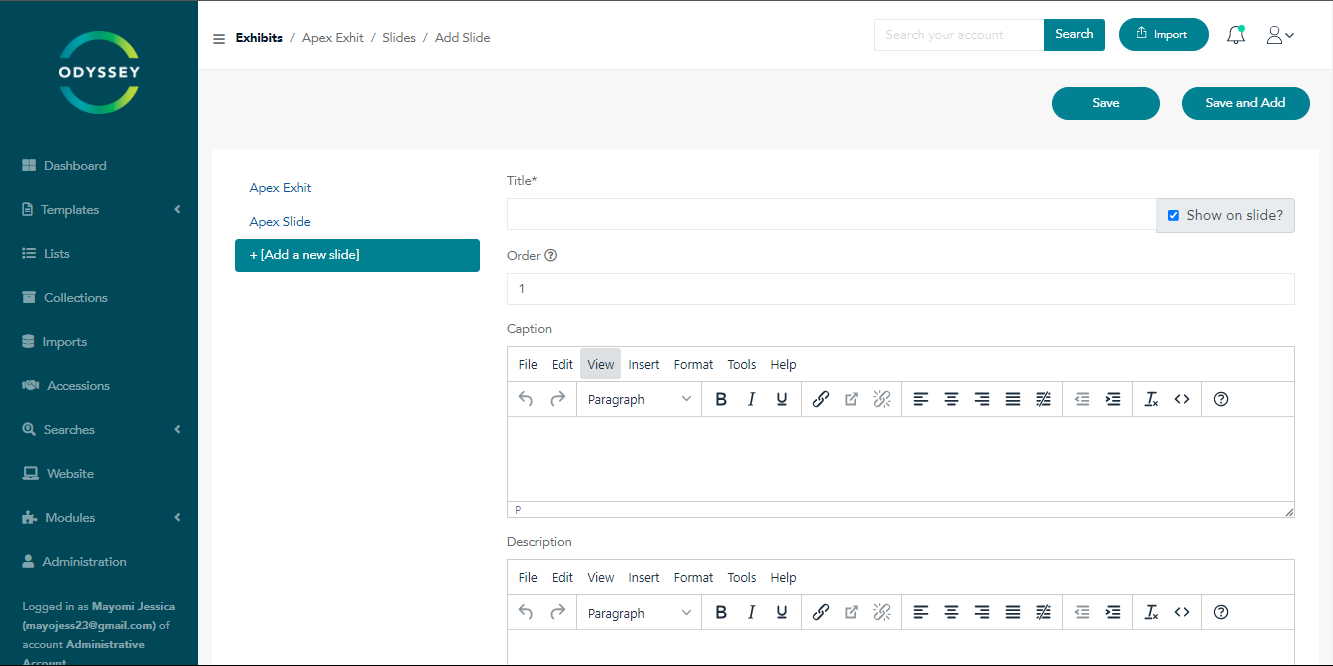The height and width of the screenshot is (666, 1333).
Task: Click the Imports sidebar icon
Action: (28, 342)
